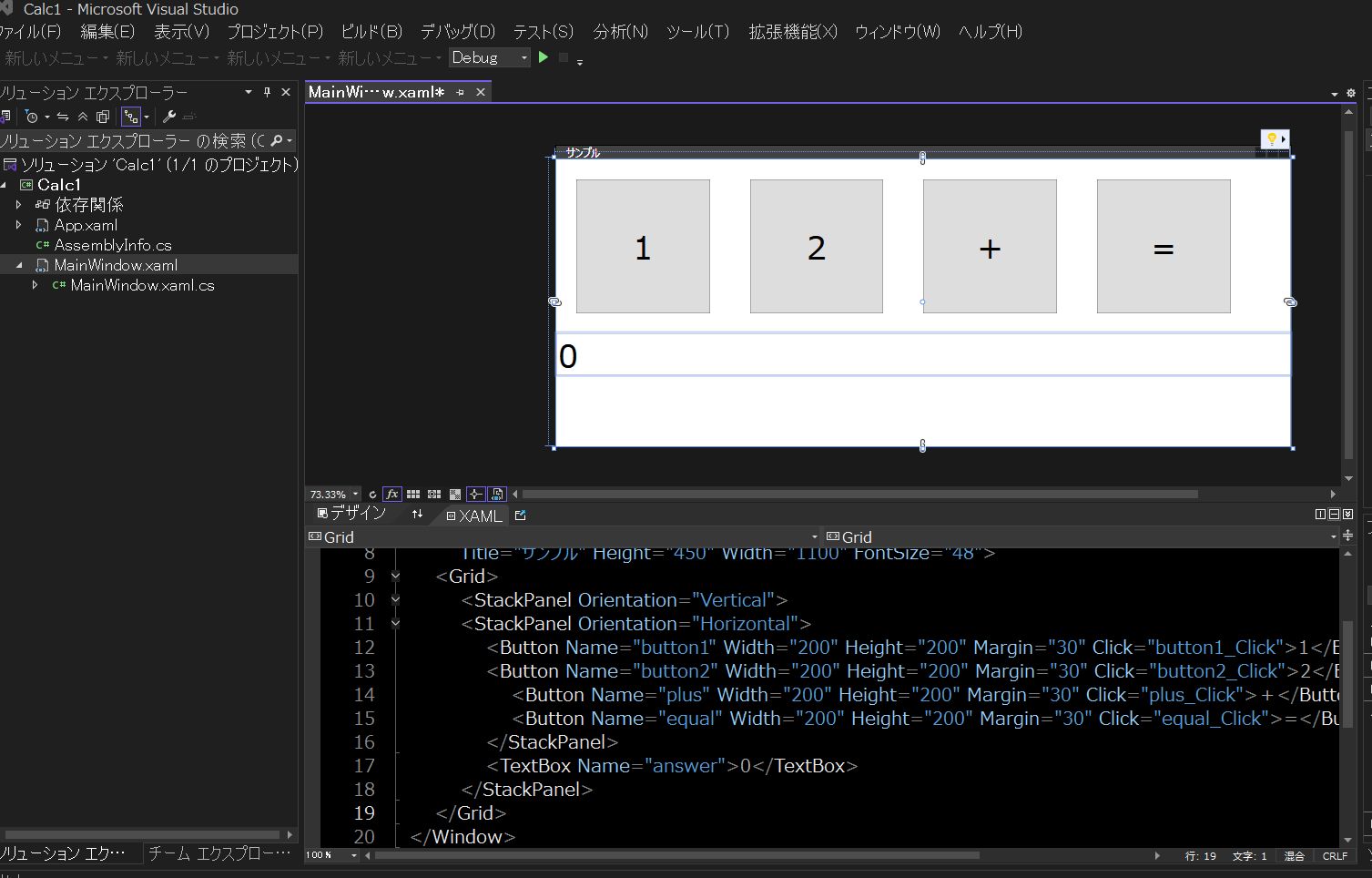Click the vertical split pane icon
This screenshot has height=878, width=1372.
[x=1321, y=515]
